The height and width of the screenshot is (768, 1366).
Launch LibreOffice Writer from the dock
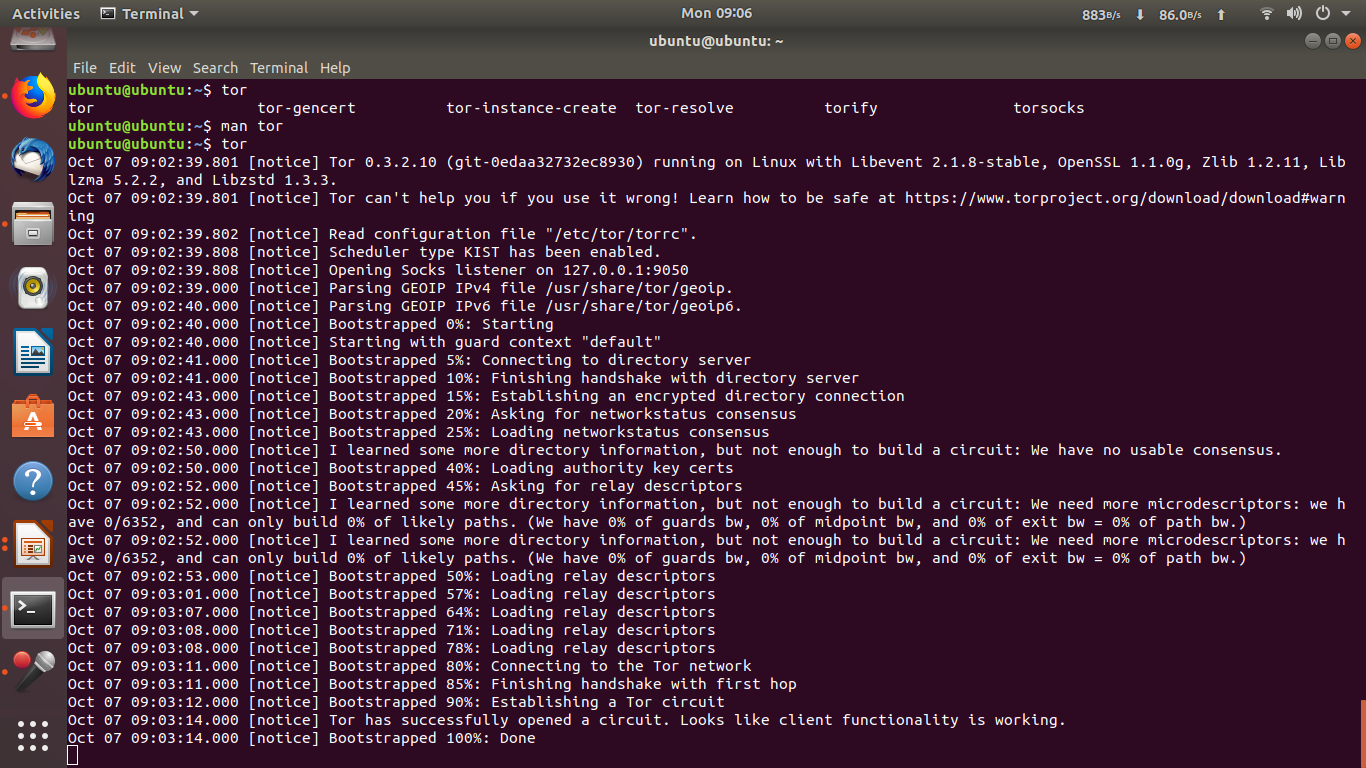(33, 352)
